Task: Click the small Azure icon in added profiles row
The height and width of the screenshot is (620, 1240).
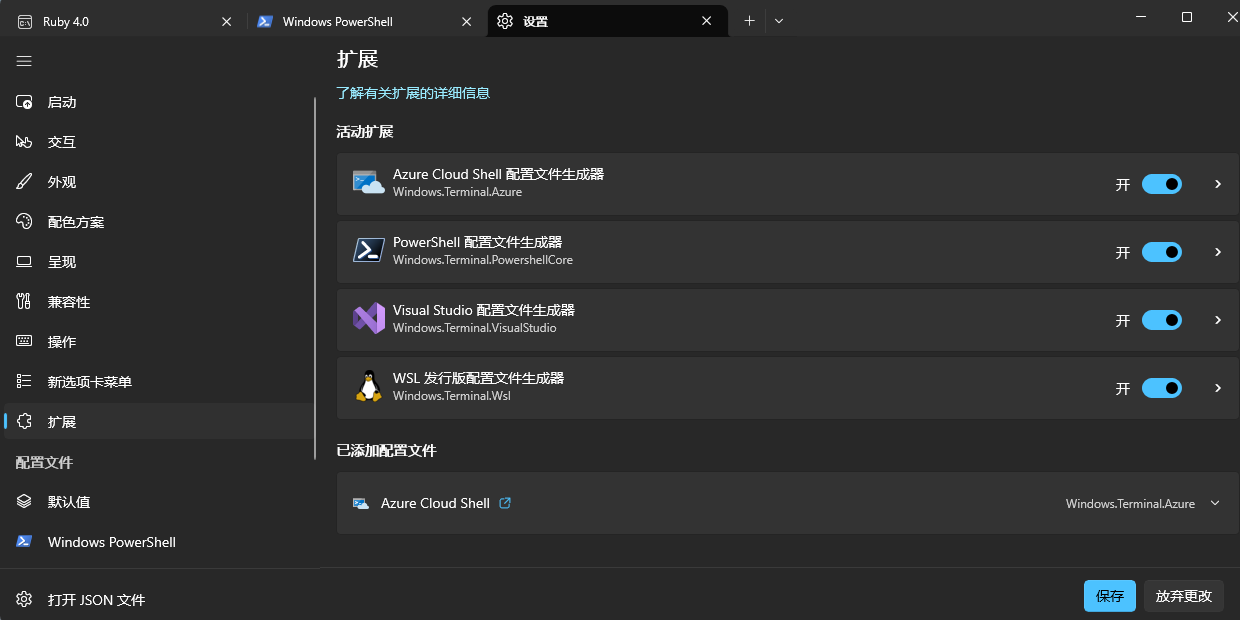Action: (x=361, y=503)
